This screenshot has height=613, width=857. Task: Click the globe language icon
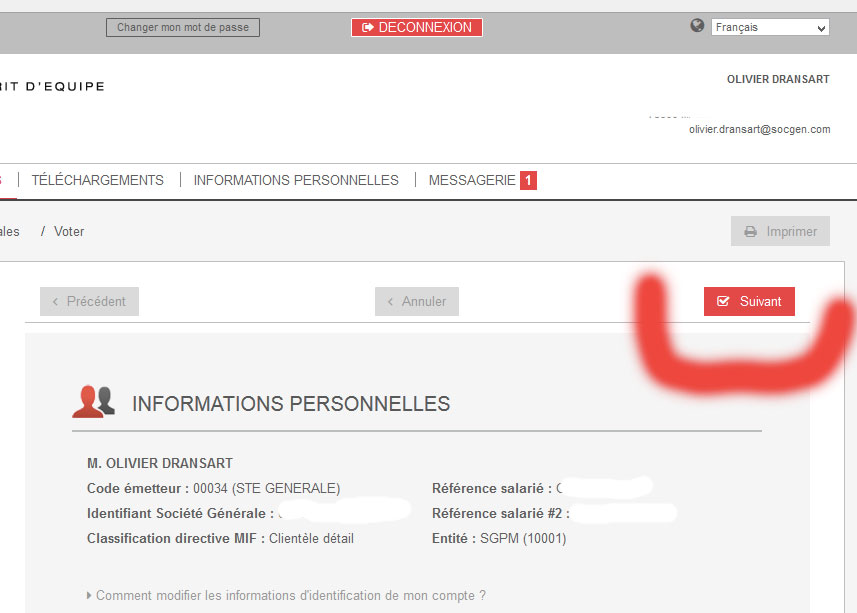pyautogui.click(x=697, y=26)
